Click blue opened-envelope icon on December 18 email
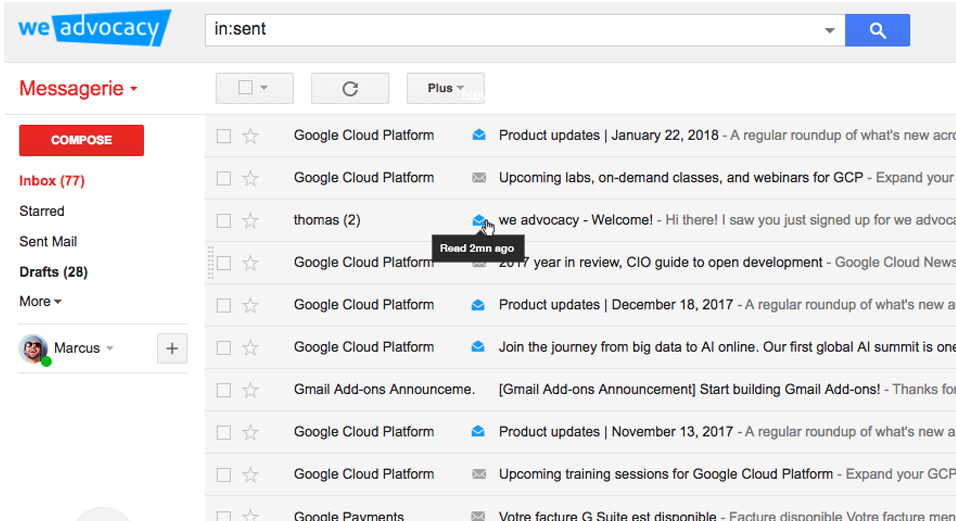The height and width of the screenshot is (521, 956). click(479, 304)
